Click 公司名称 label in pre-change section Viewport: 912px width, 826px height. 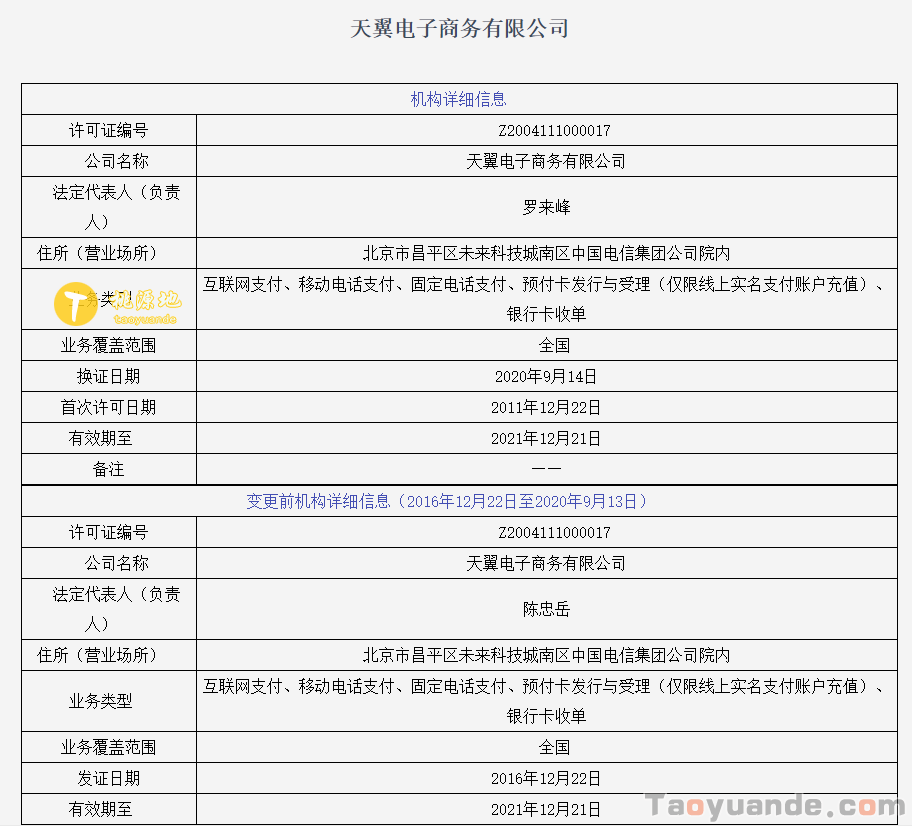tap(116, 562)
